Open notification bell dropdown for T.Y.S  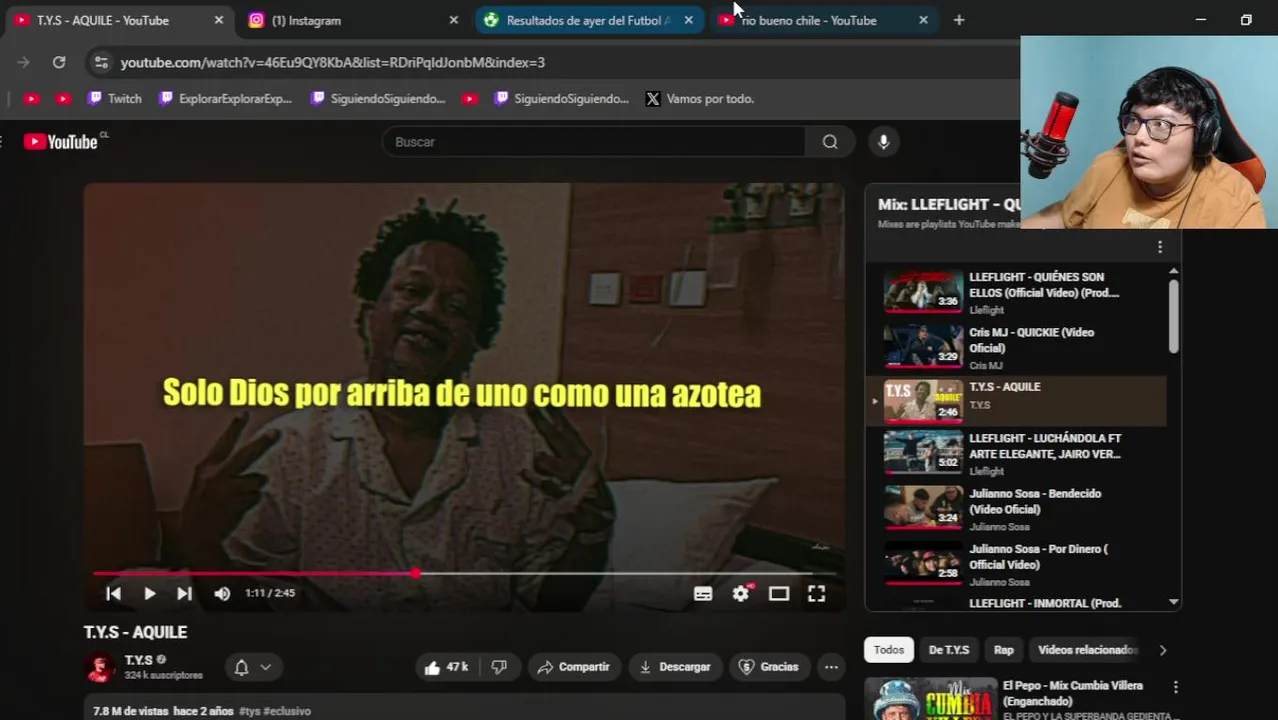click(x=252, y=667)
